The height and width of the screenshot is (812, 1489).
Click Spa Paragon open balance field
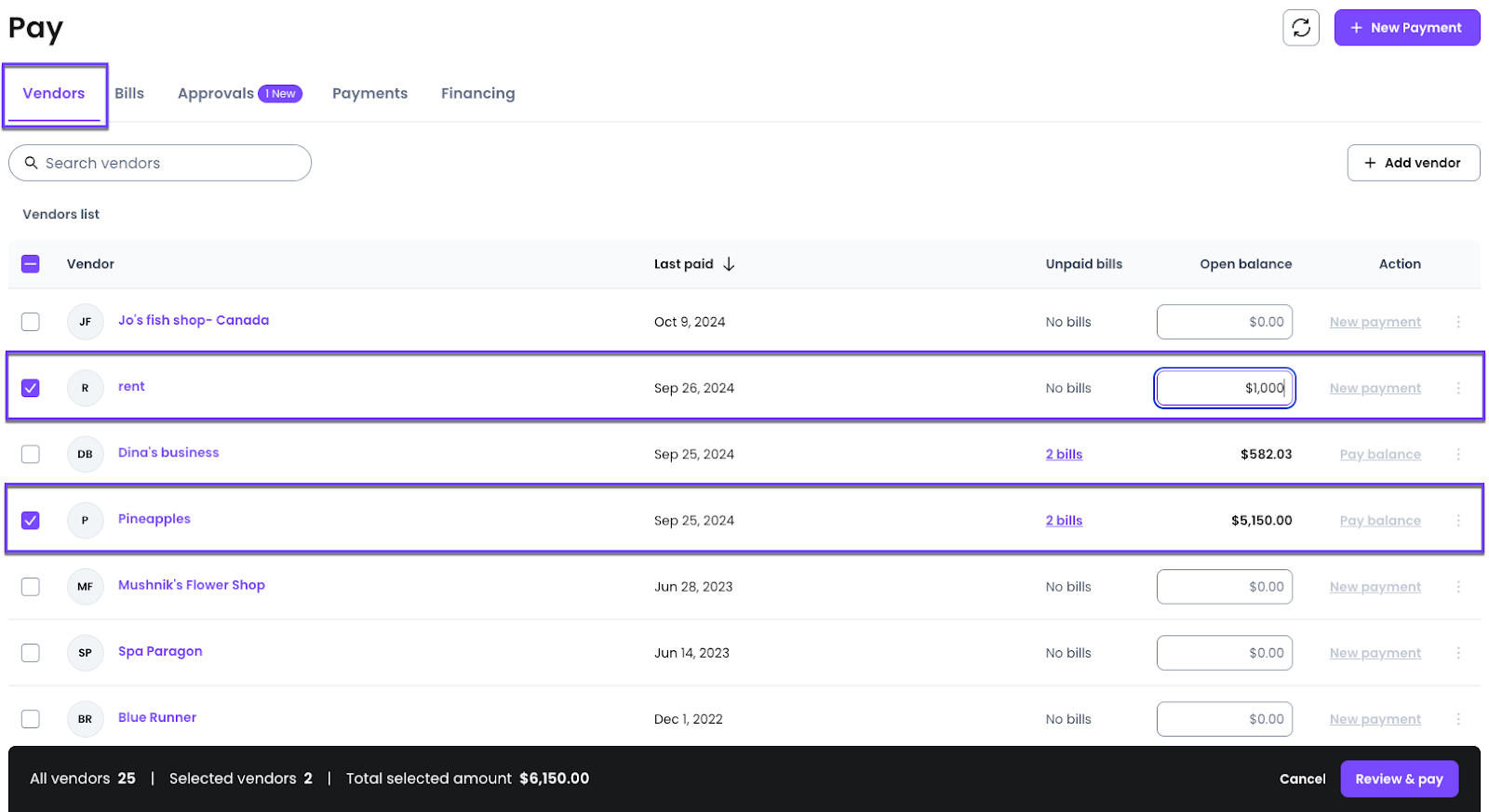pos(1225,653)
